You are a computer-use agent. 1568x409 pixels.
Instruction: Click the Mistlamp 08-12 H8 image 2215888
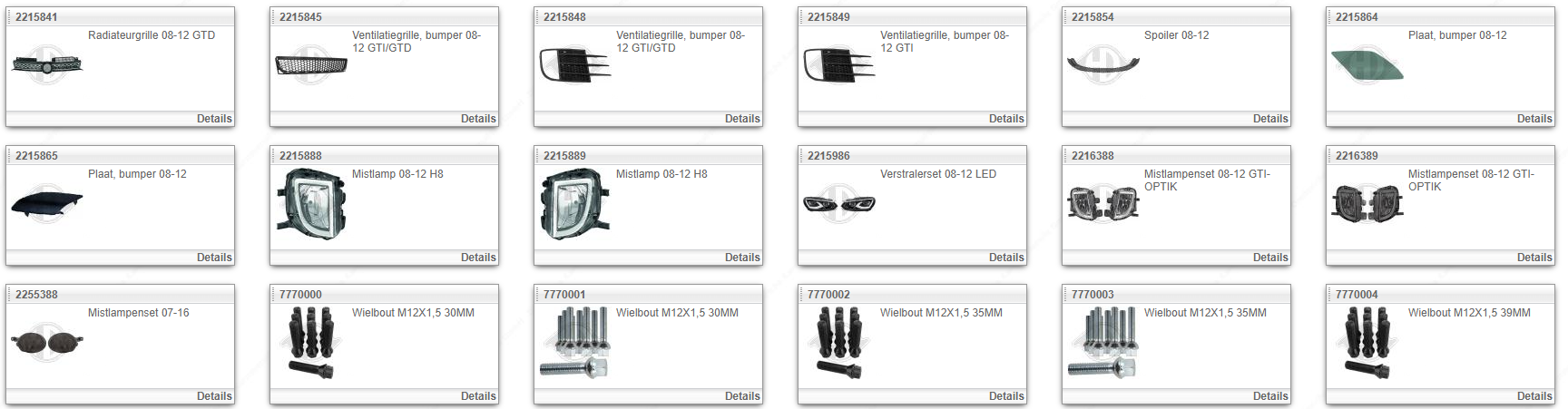(x=311, y=204)
